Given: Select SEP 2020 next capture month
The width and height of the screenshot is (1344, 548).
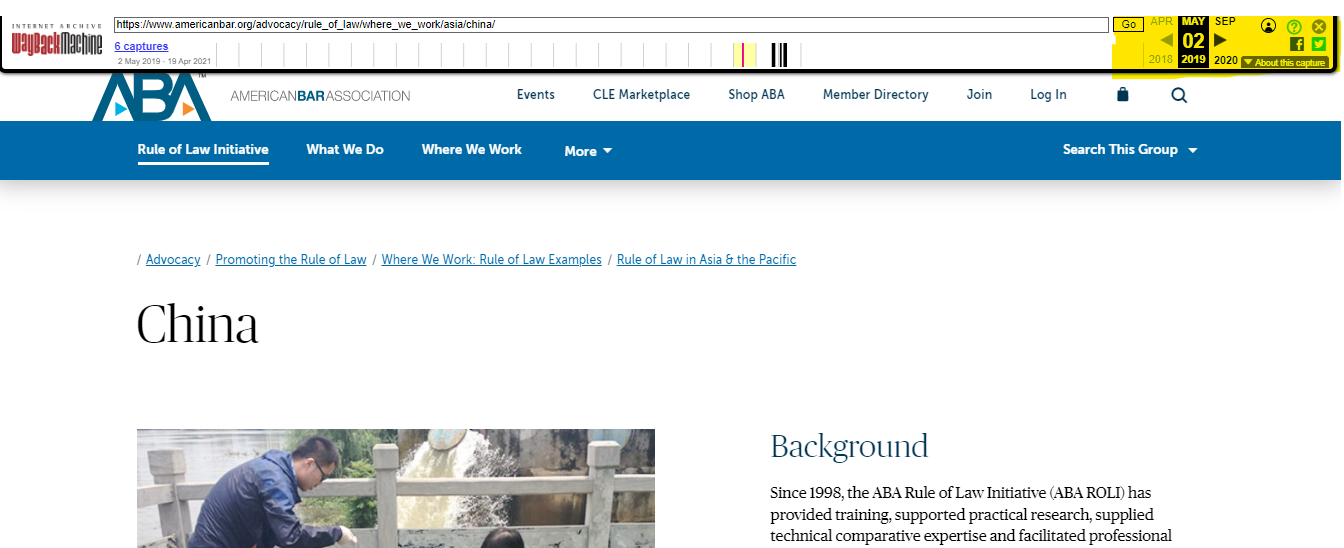Looking at the screenshot, I should [x=1225, y=40].
